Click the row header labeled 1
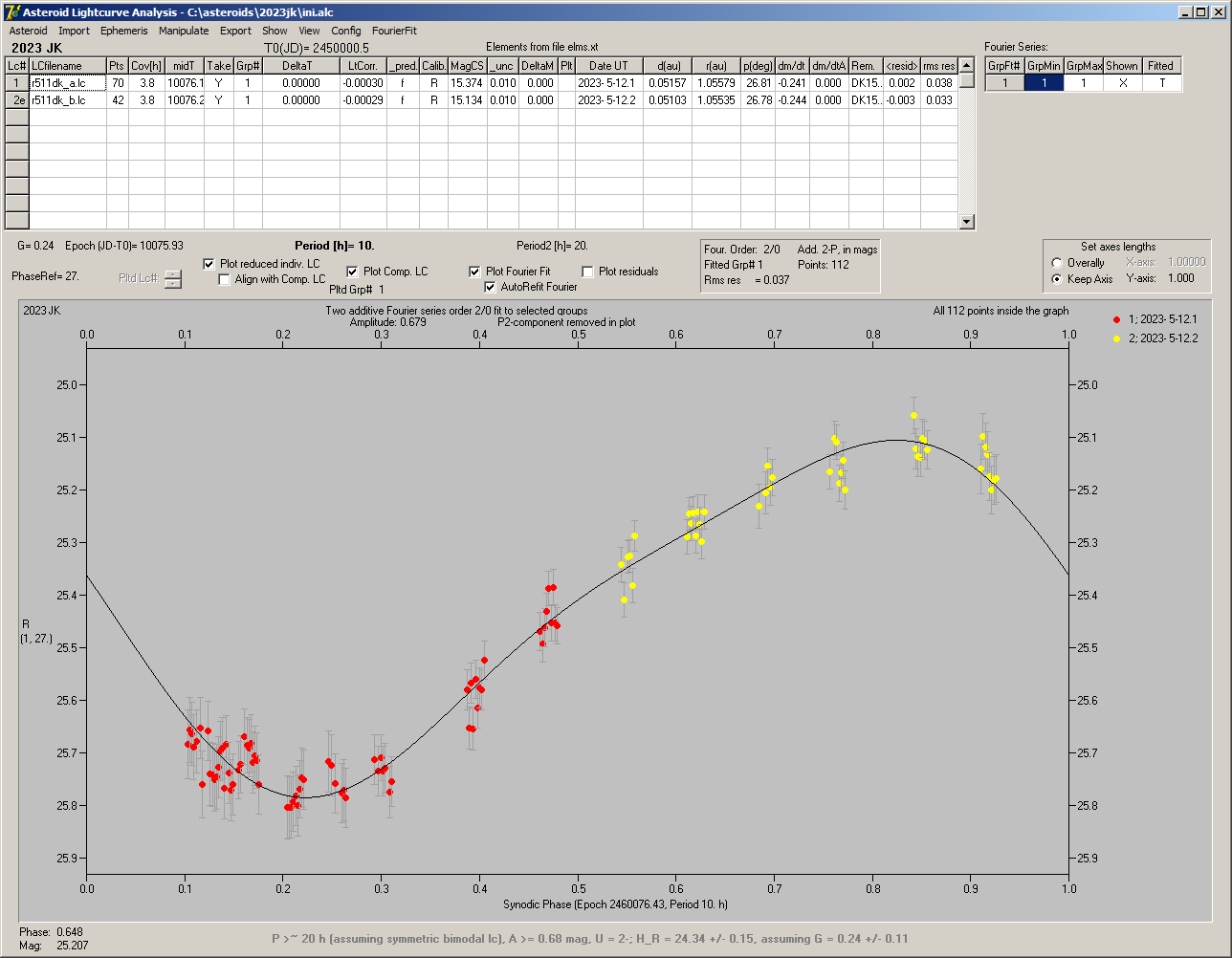 pos(17,83)
